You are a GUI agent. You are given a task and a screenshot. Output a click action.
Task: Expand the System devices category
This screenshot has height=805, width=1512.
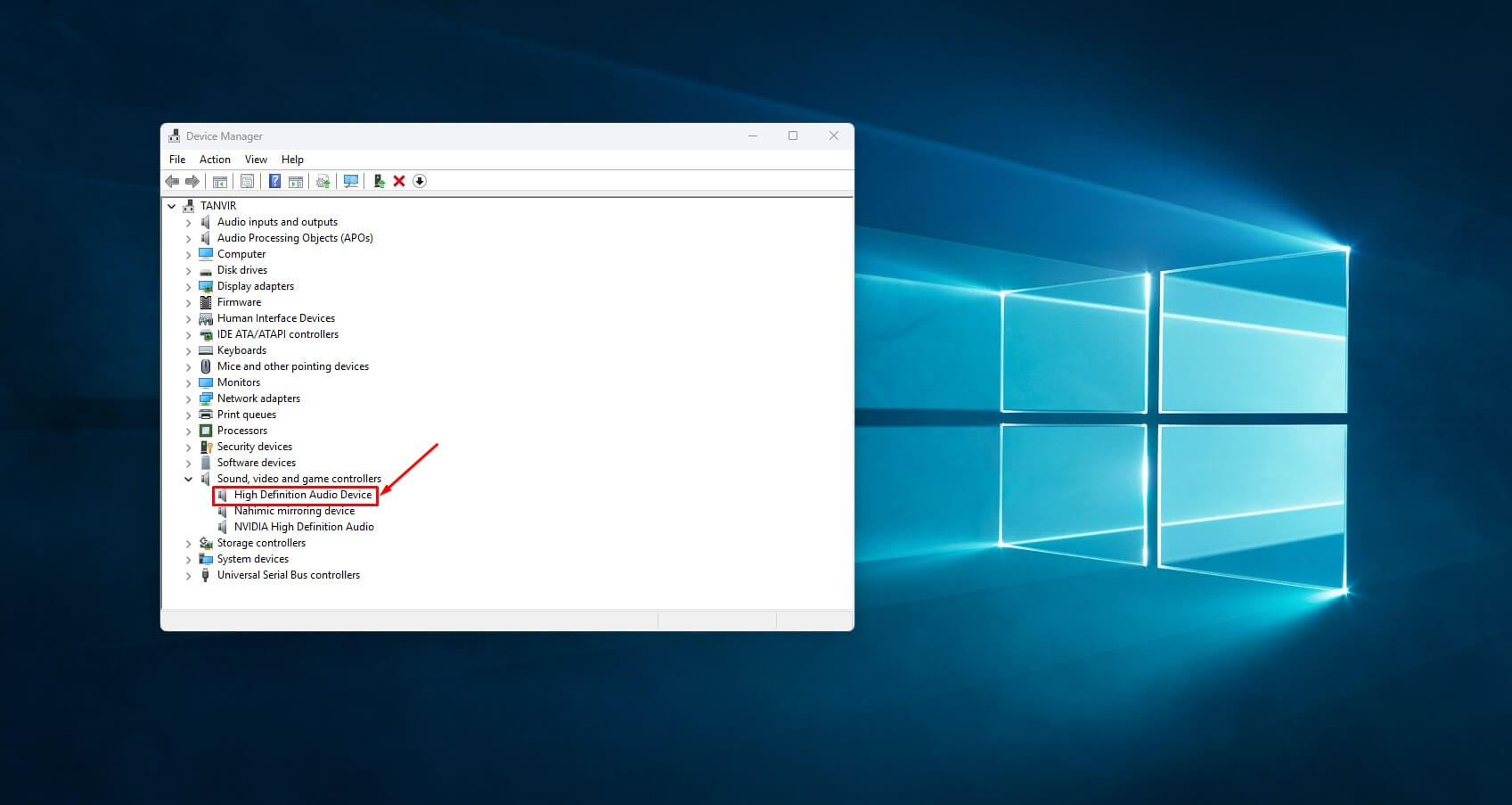189,559
